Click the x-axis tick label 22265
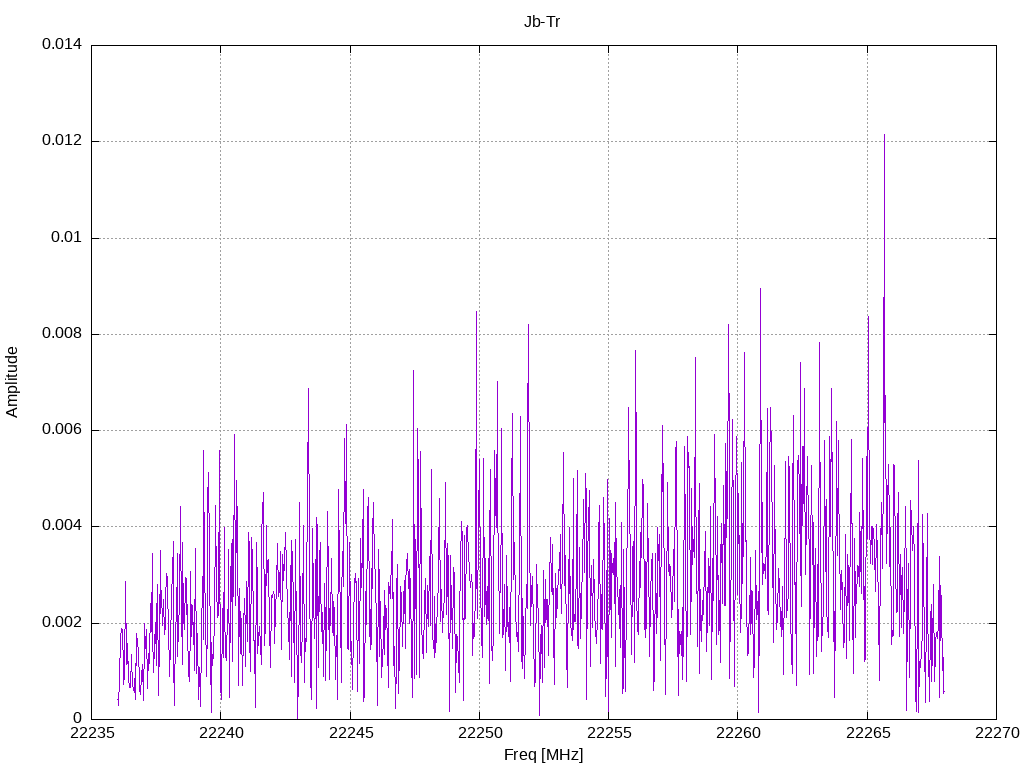The width and height of the screenshot is (1024, 768). (x=868, y=733)
